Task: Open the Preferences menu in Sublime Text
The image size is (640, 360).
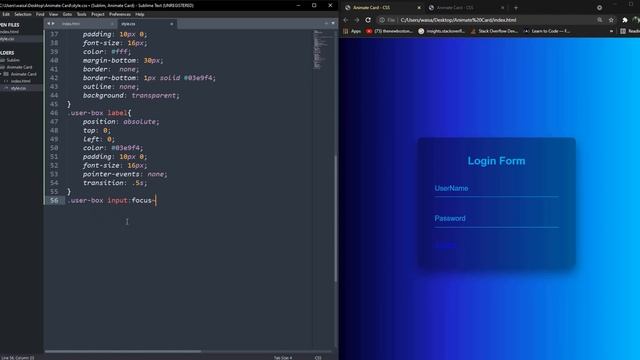Action: 120,14
